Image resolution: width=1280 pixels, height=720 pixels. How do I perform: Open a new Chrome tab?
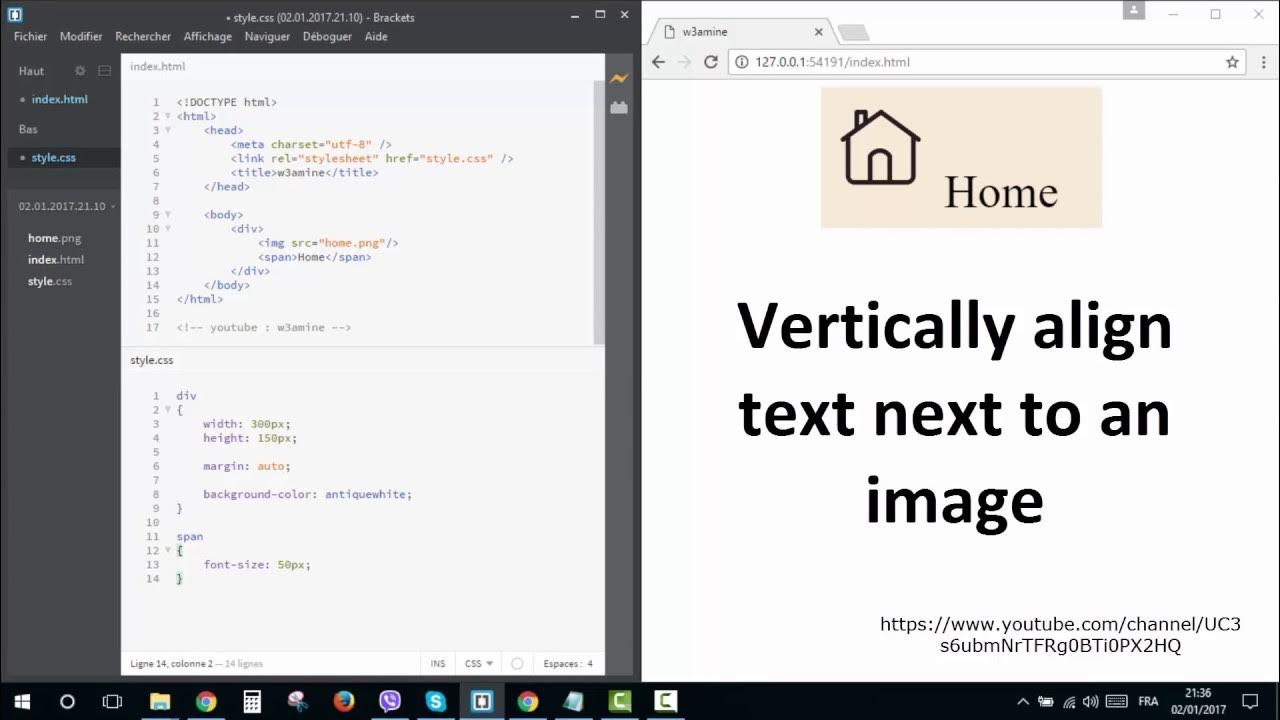852,33
